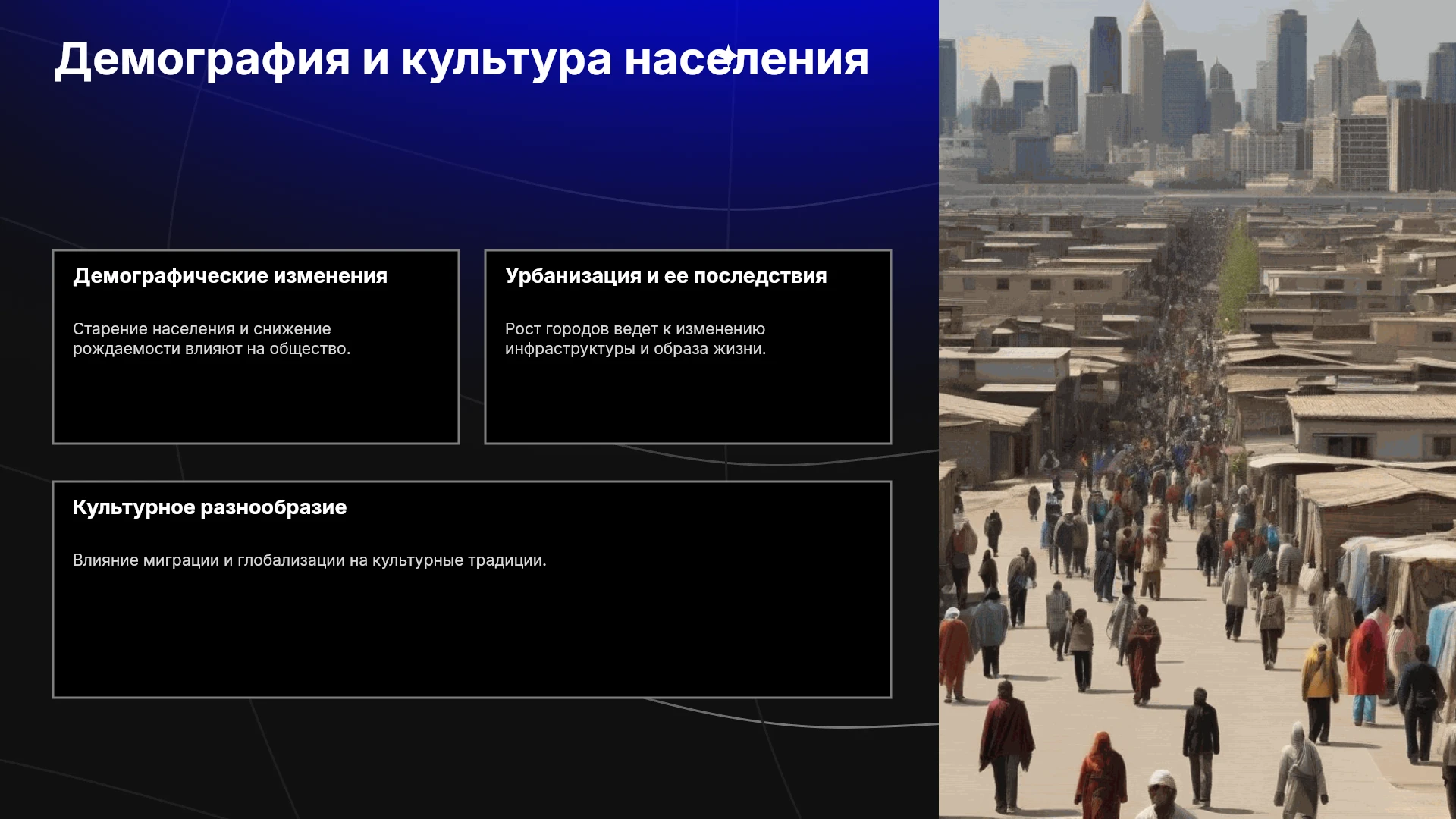Click empty area inside the Урбанизация card
Viewport: 1456px width, 819px height.
point(688,402)
